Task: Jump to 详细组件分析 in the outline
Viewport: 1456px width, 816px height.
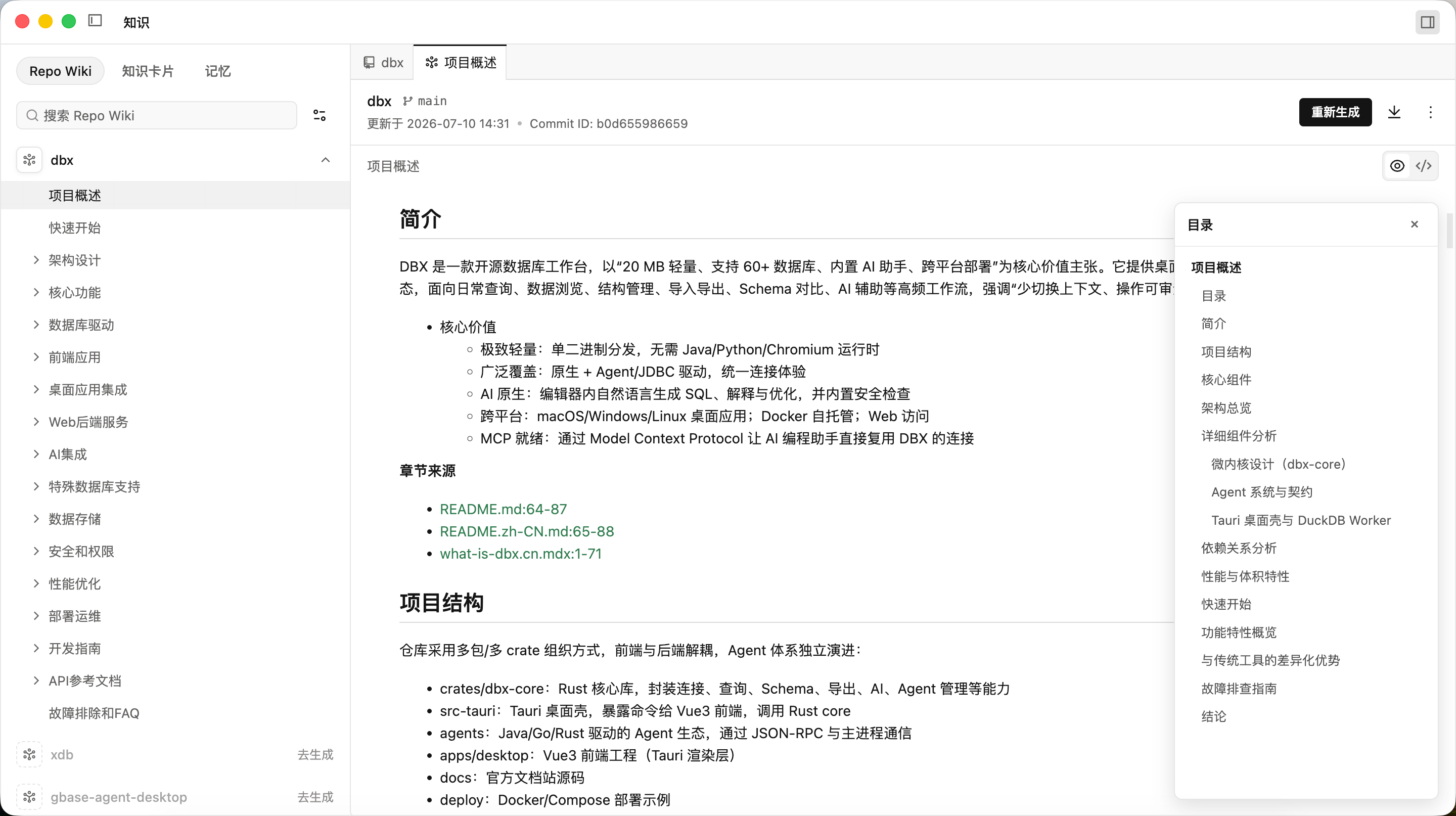Action: [x=1239, y=436]
